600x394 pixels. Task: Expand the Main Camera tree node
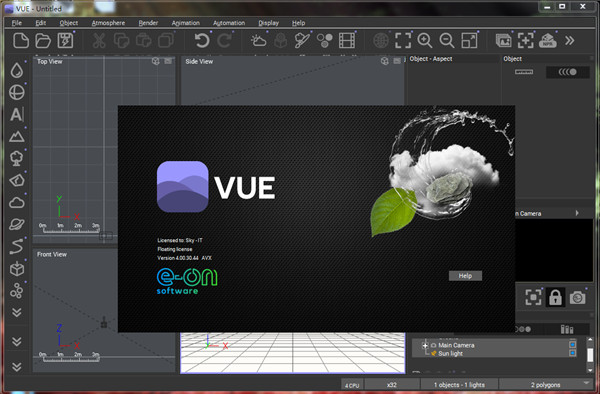pyautogui.click(x=425, y=345)
